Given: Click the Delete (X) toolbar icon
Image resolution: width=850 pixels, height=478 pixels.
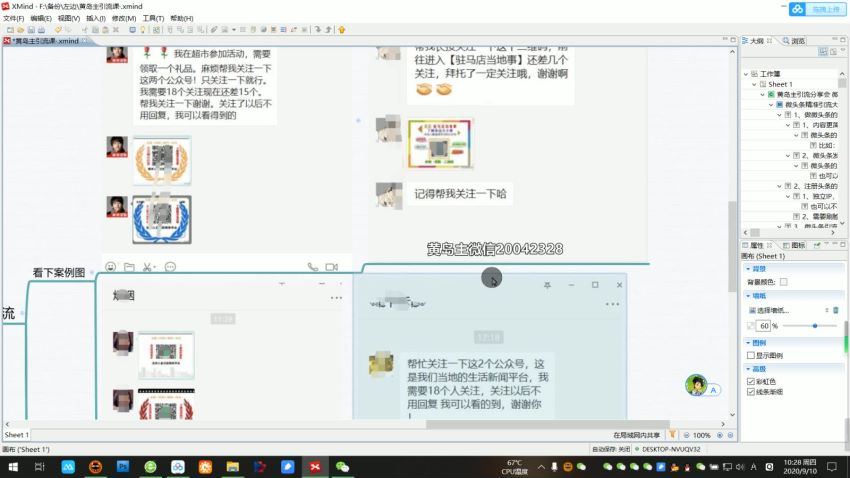Looking at the screenshot, I should (x=115, y=30).
